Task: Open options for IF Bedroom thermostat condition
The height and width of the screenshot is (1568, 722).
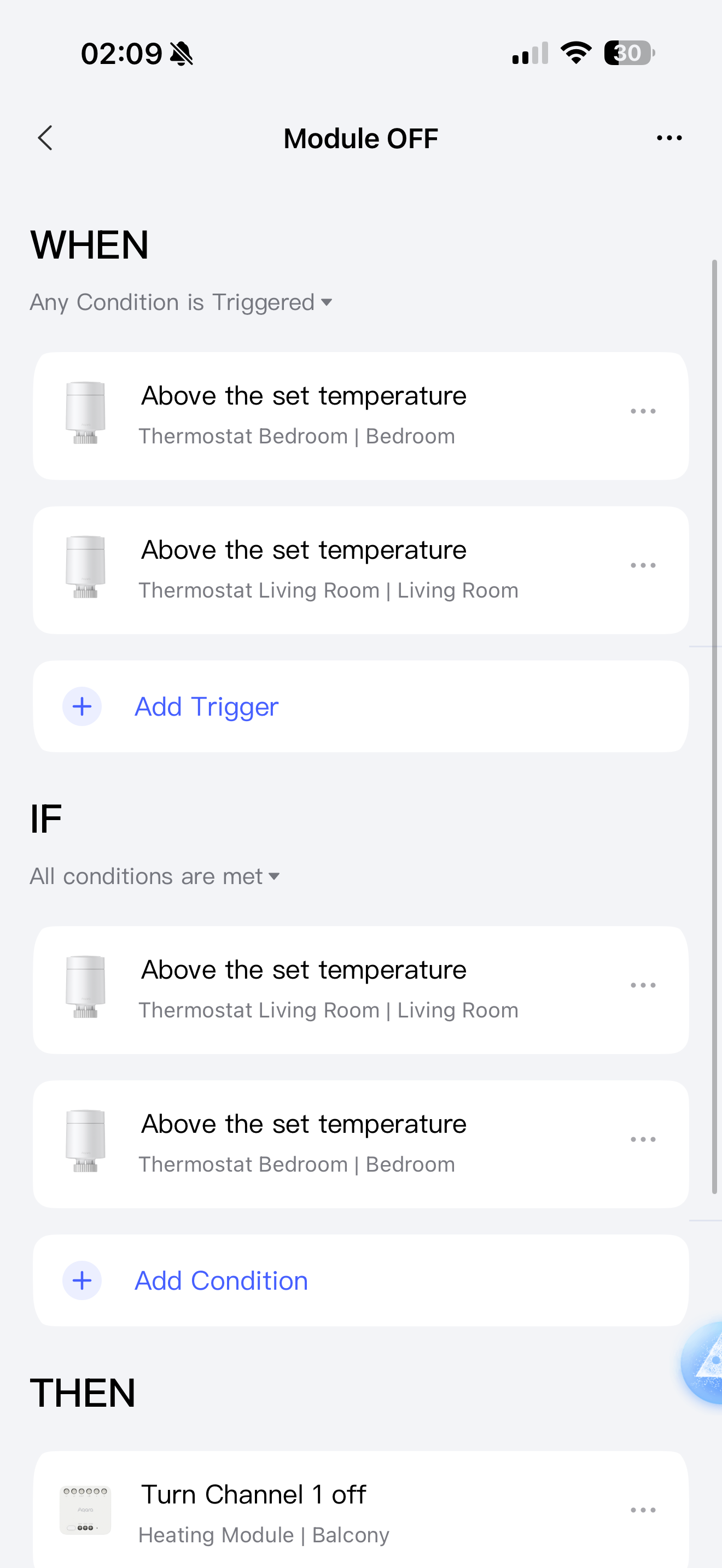Action: coord(643,1139)
